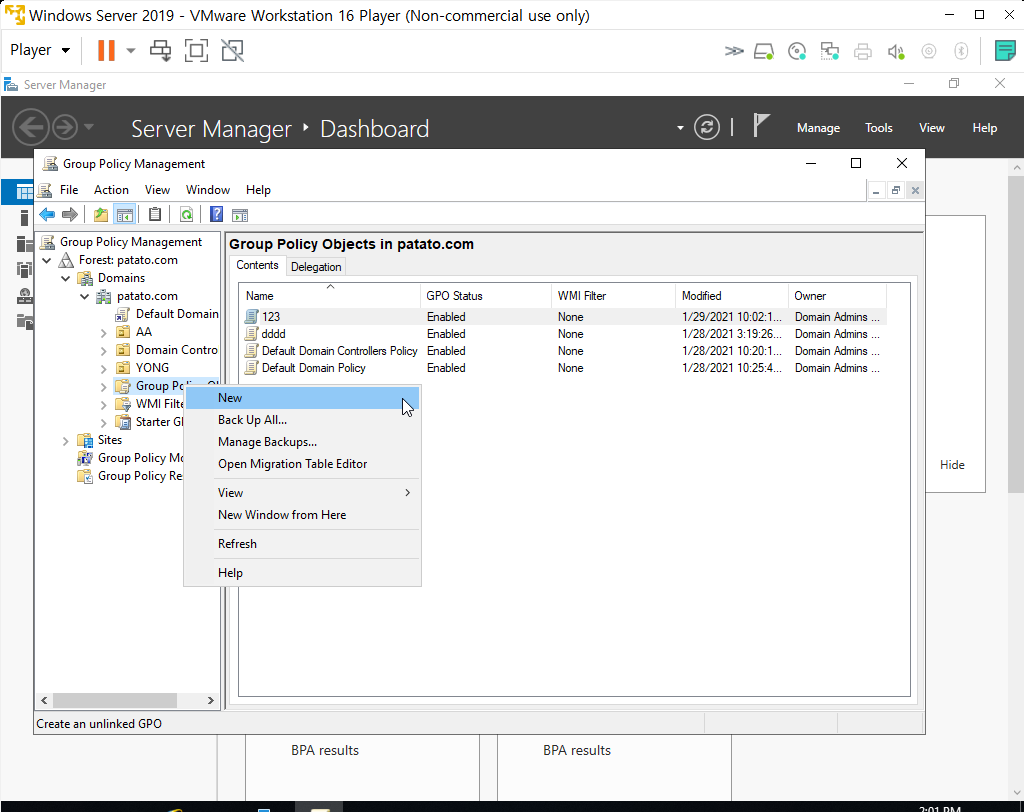Click Server Manager Dashboard sidebar icon

click(24, 192)
